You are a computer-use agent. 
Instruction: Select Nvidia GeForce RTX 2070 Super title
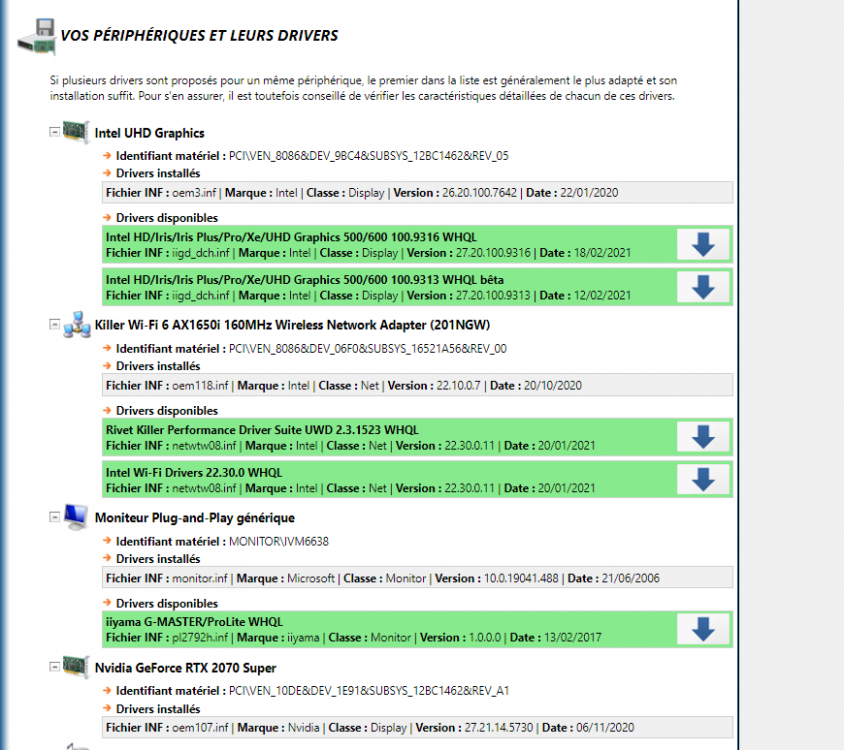185,668
